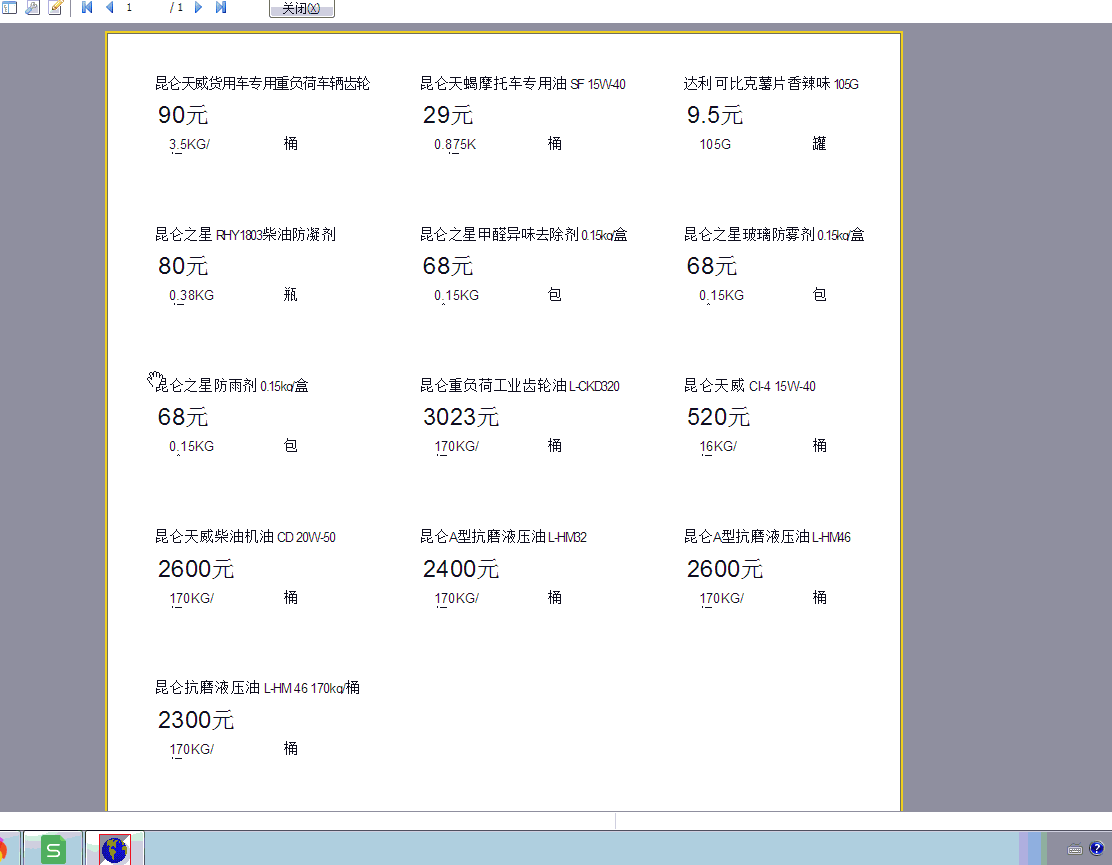1112x865 pixels.
Task: Click the outline view icon in toolbar
Action: click(9, 8)
